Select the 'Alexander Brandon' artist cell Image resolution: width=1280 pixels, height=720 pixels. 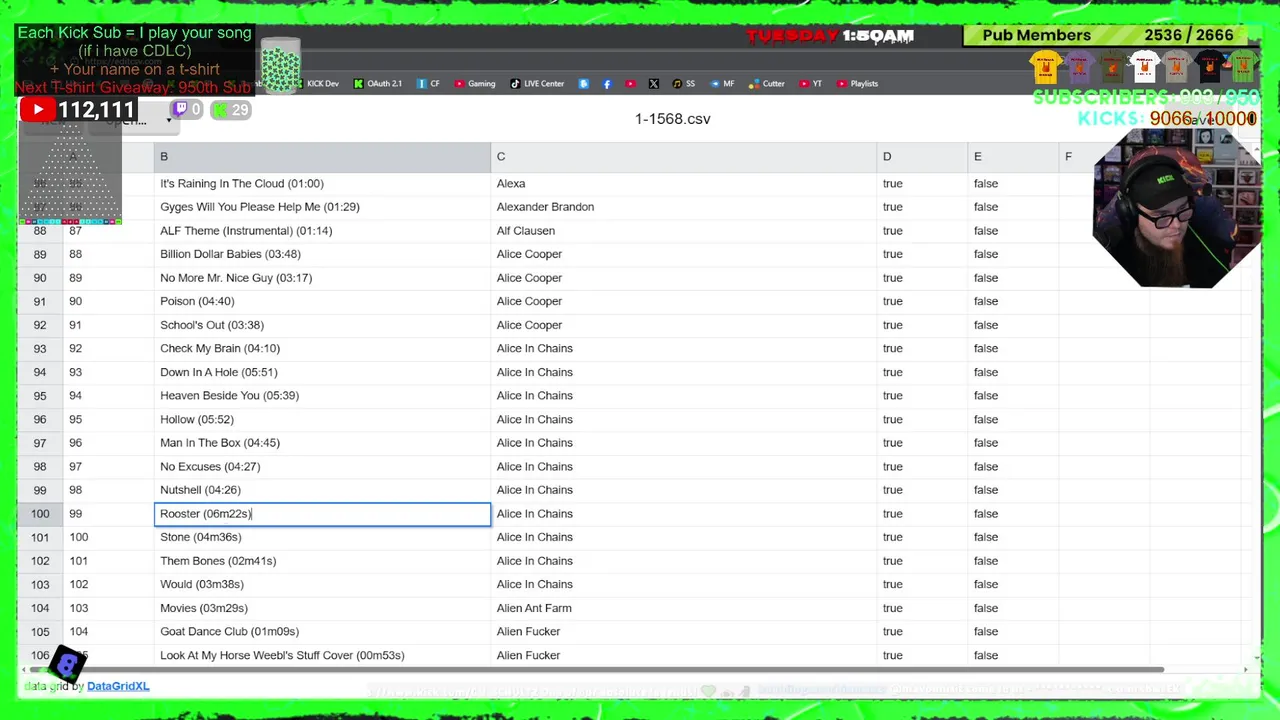[x=684, y=207]
